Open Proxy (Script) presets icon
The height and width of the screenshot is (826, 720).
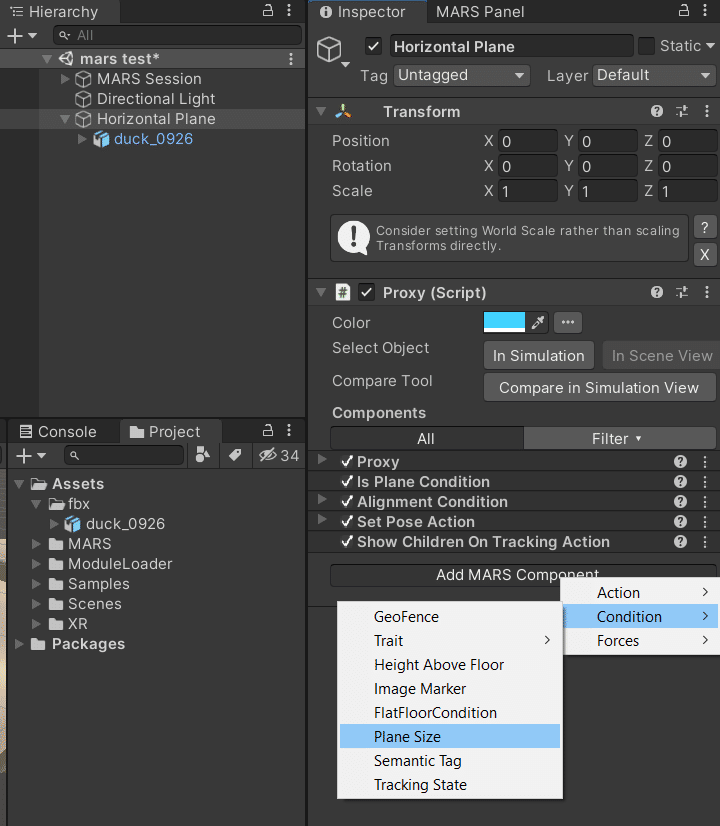click(682, 292)
